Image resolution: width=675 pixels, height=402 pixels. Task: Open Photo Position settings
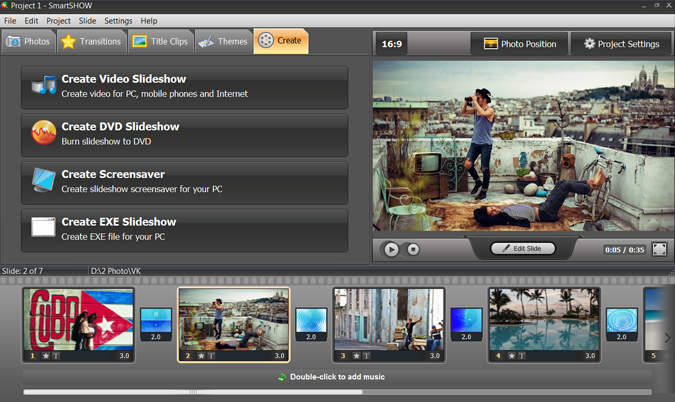click(520, 44)
